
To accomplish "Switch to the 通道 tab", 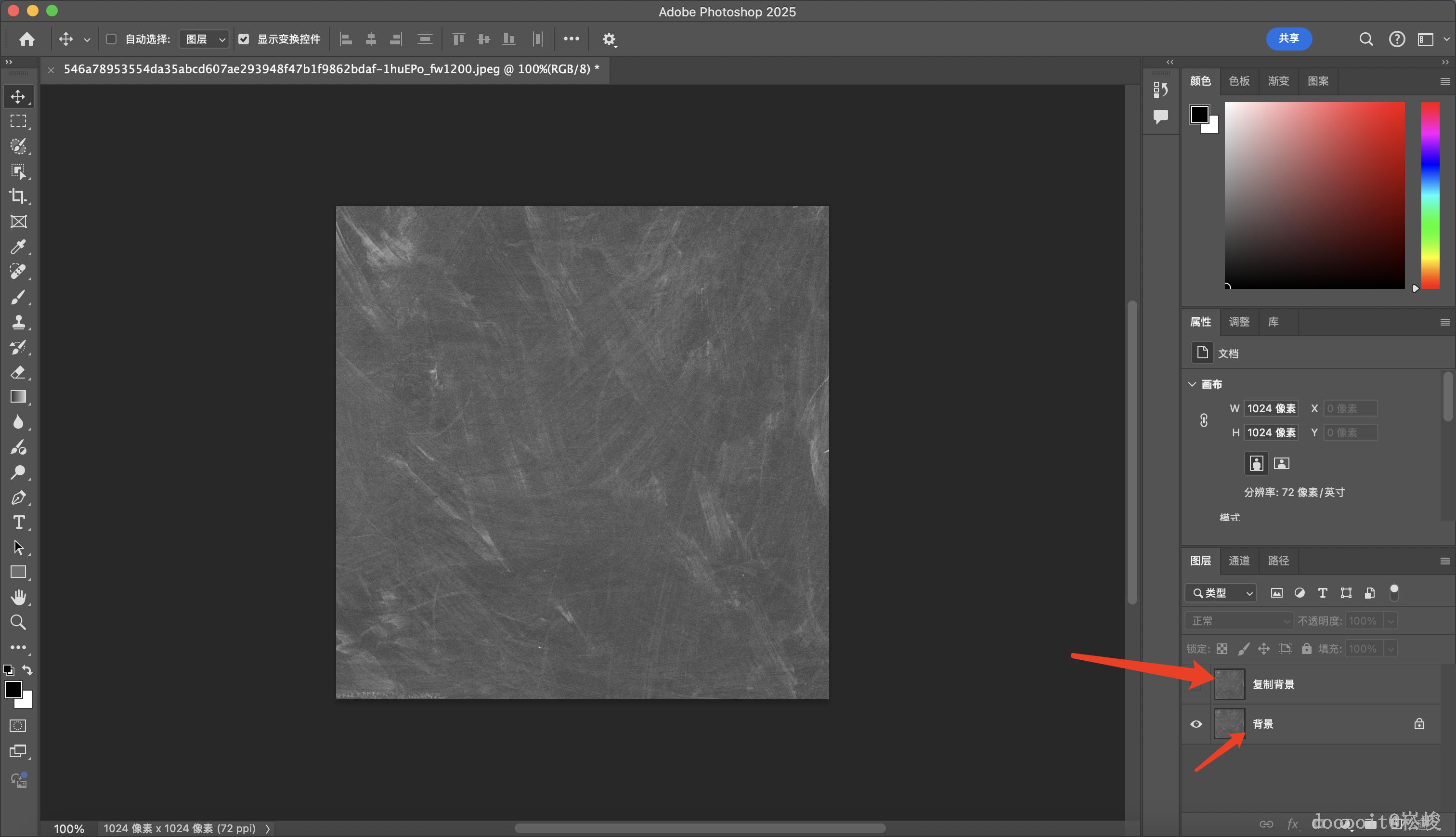I will coord(1239,561).
